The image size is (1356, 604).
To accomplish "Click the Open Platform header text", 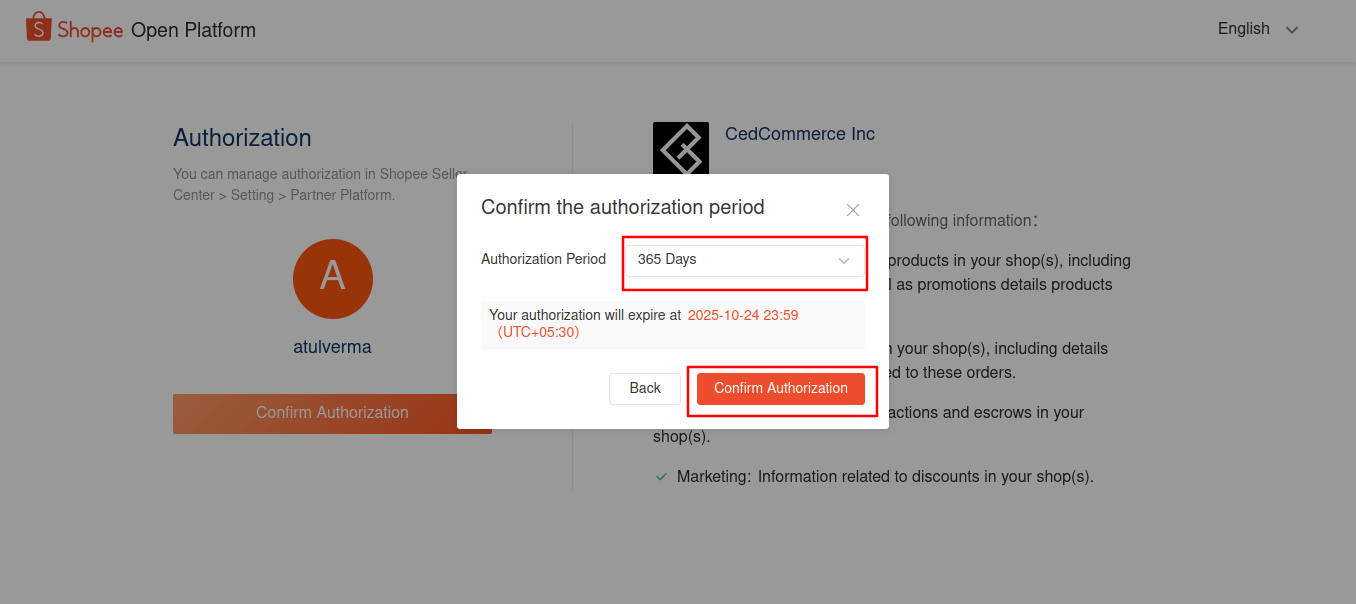I will click(x=193, y=30).
